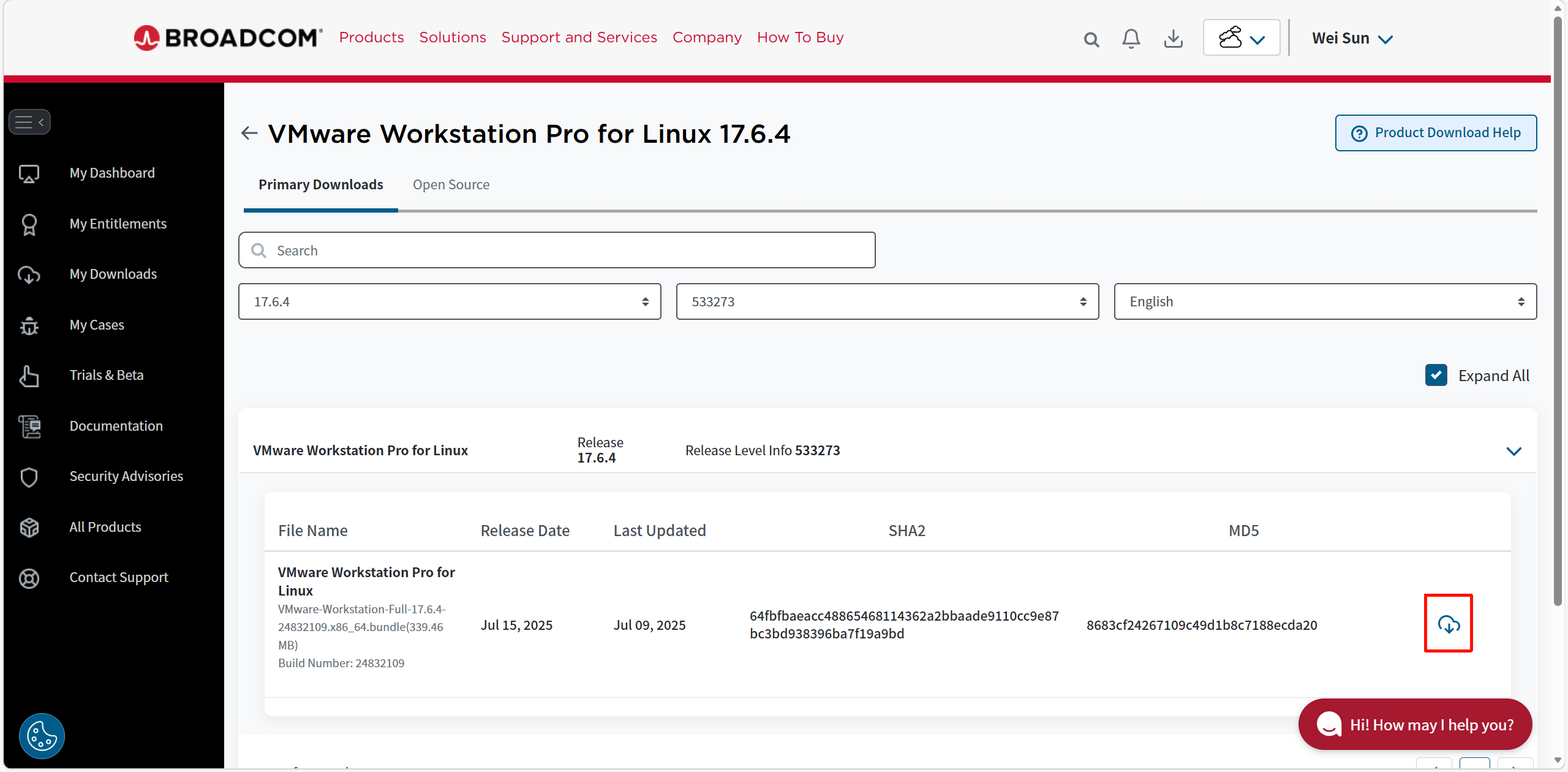Collapse the sidebar with the hamburger toggle
Screen dimensions: 1568x772
[29, 122]
